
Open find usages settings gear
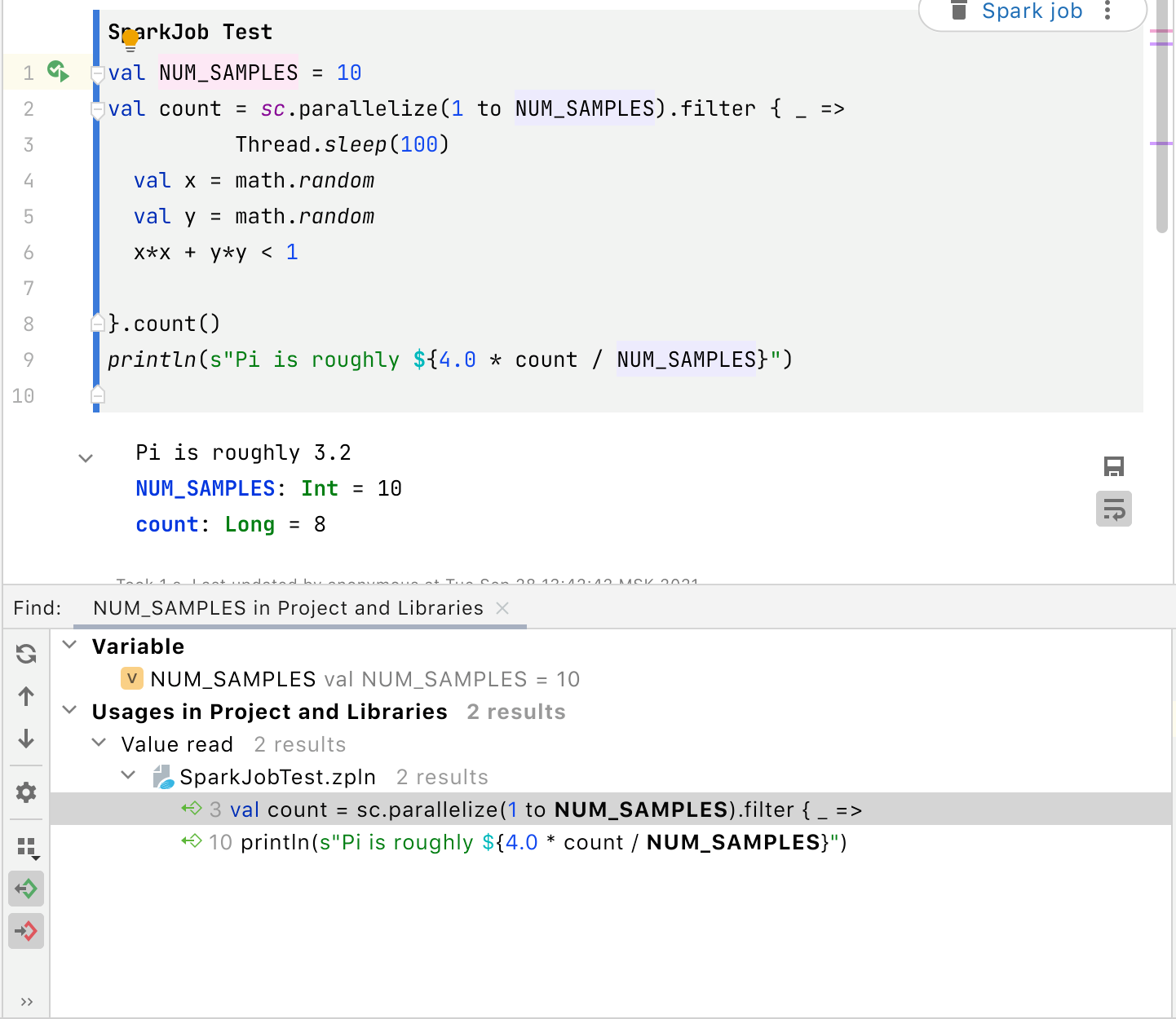pos(26,792)
